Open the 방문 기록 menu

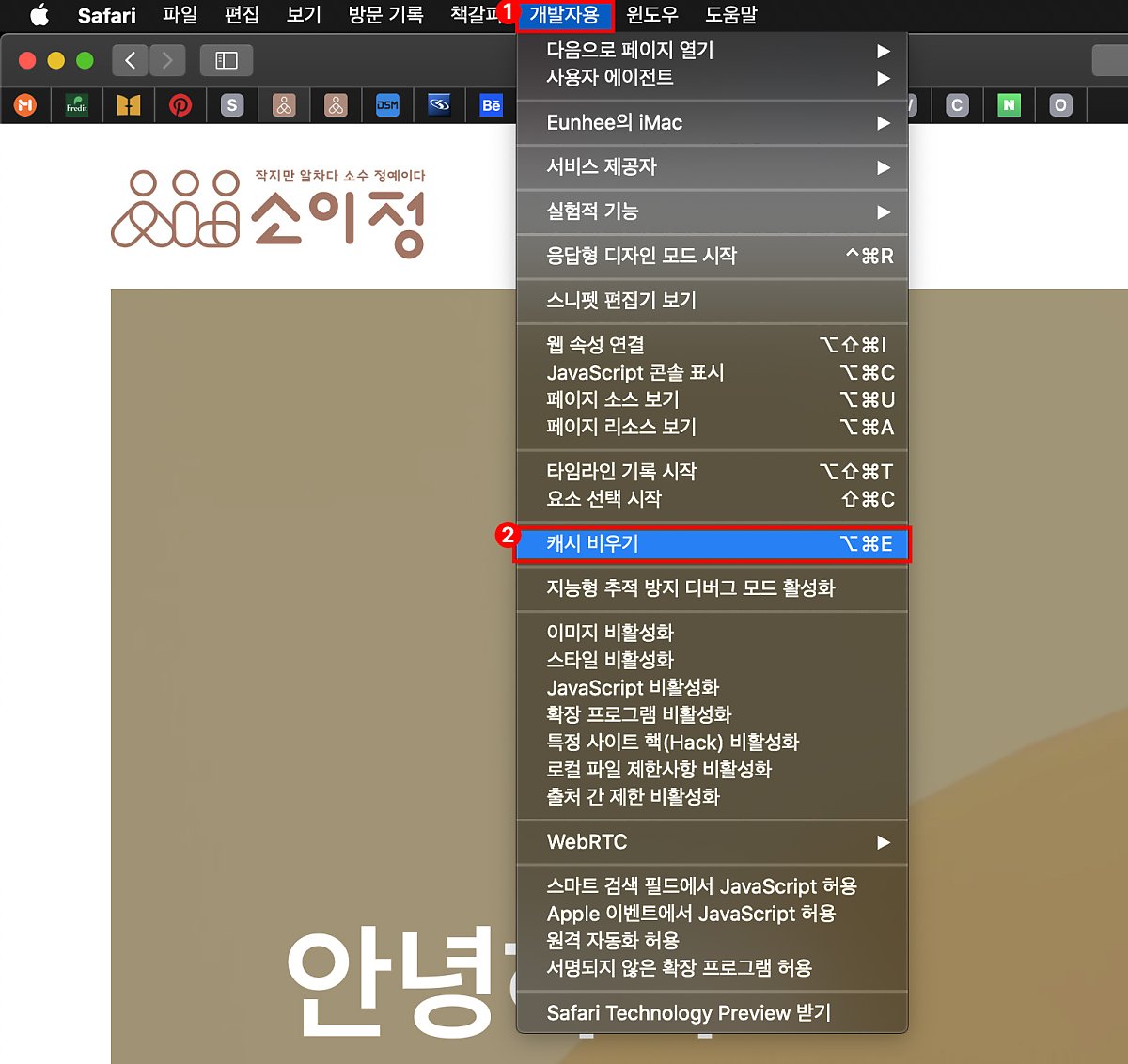click(385, 15)
